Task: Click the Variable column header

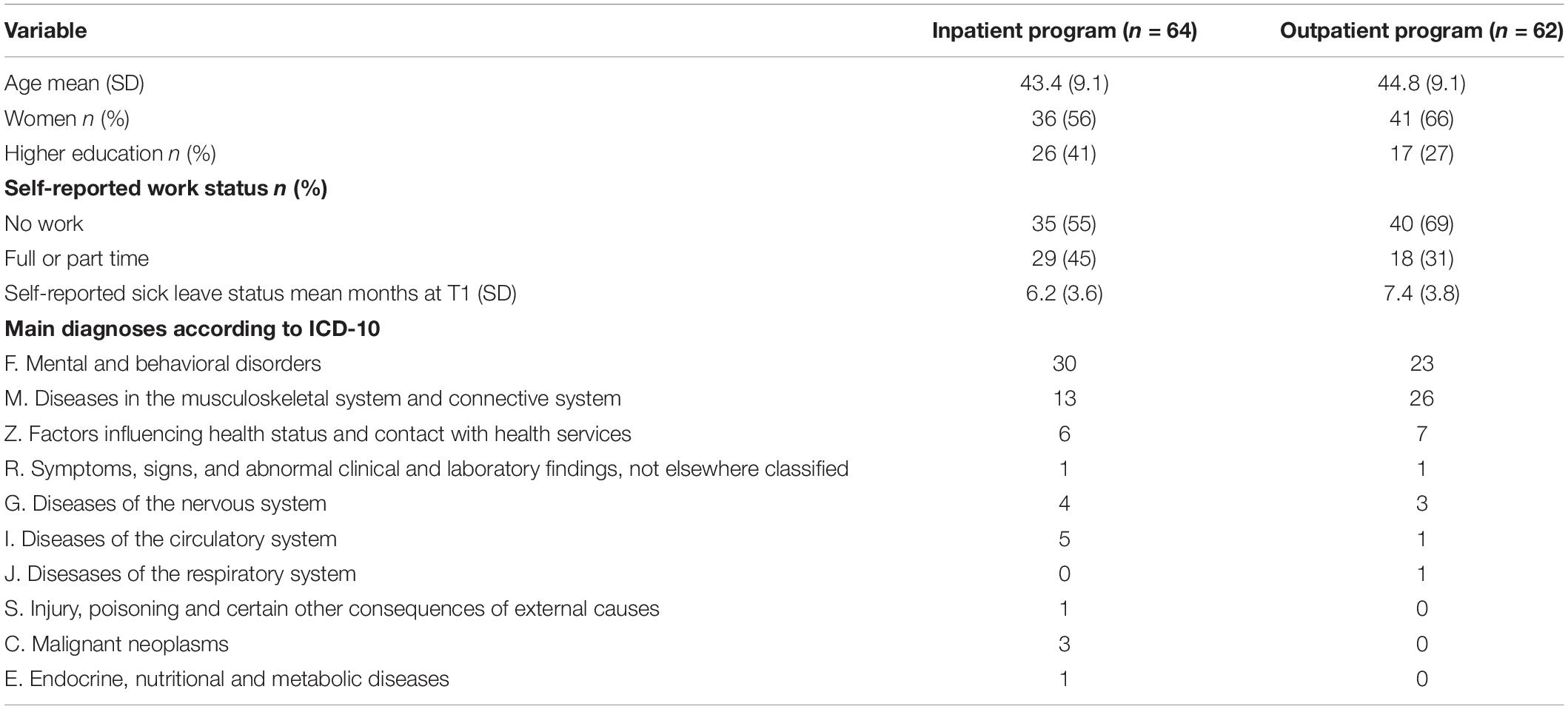Action: tap(46, 30)
